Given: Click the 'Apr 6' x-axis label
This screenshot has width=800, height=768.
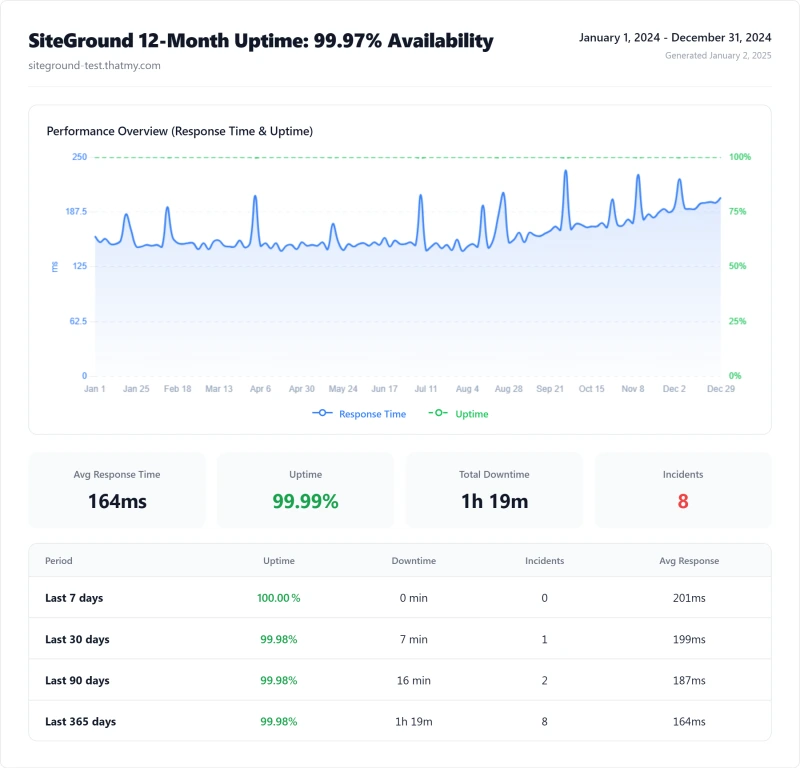Looking at the screenshot, I should tap(260, 389).
